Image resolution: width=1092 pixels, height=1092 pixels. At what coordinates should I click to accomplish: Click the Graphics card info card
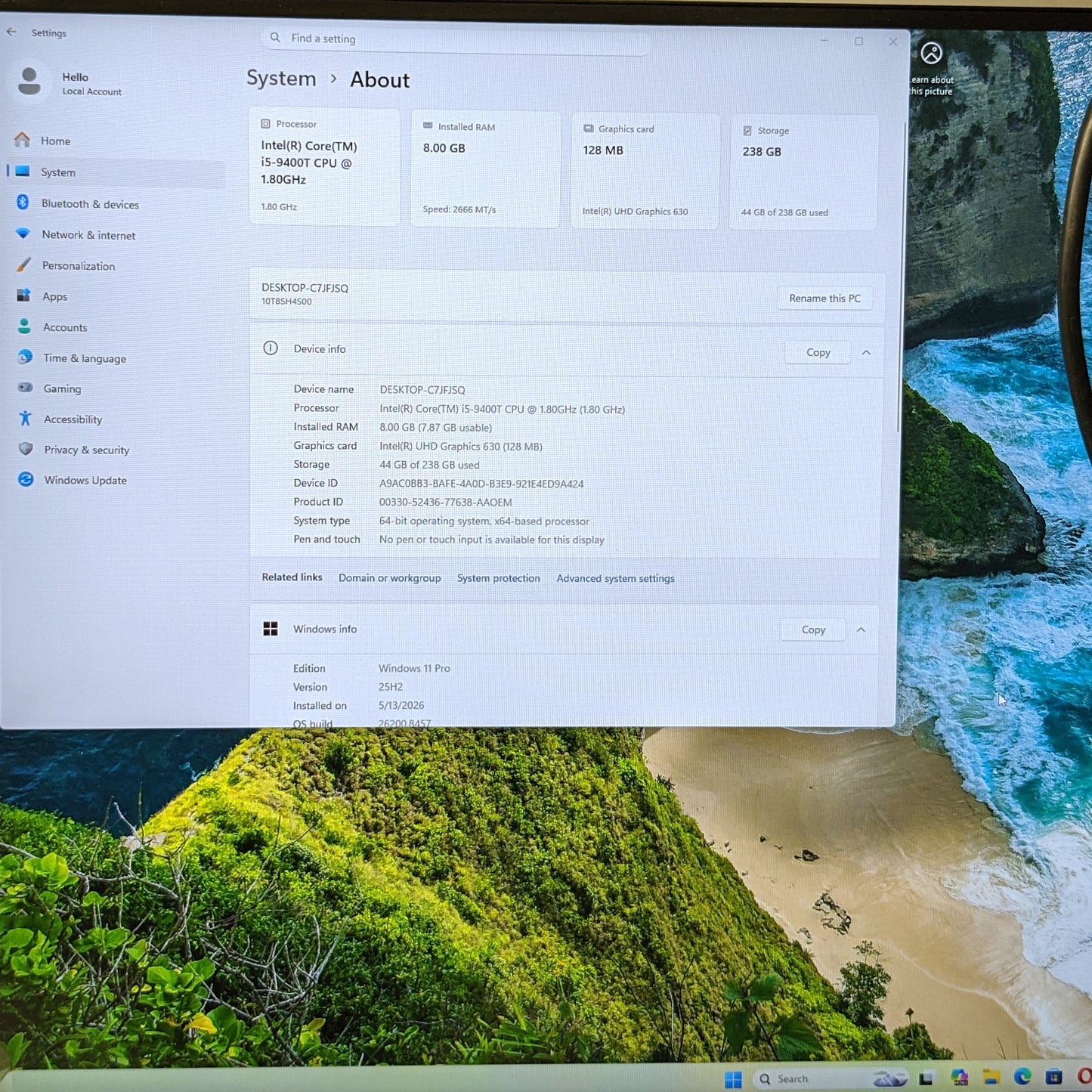[645, 171]
